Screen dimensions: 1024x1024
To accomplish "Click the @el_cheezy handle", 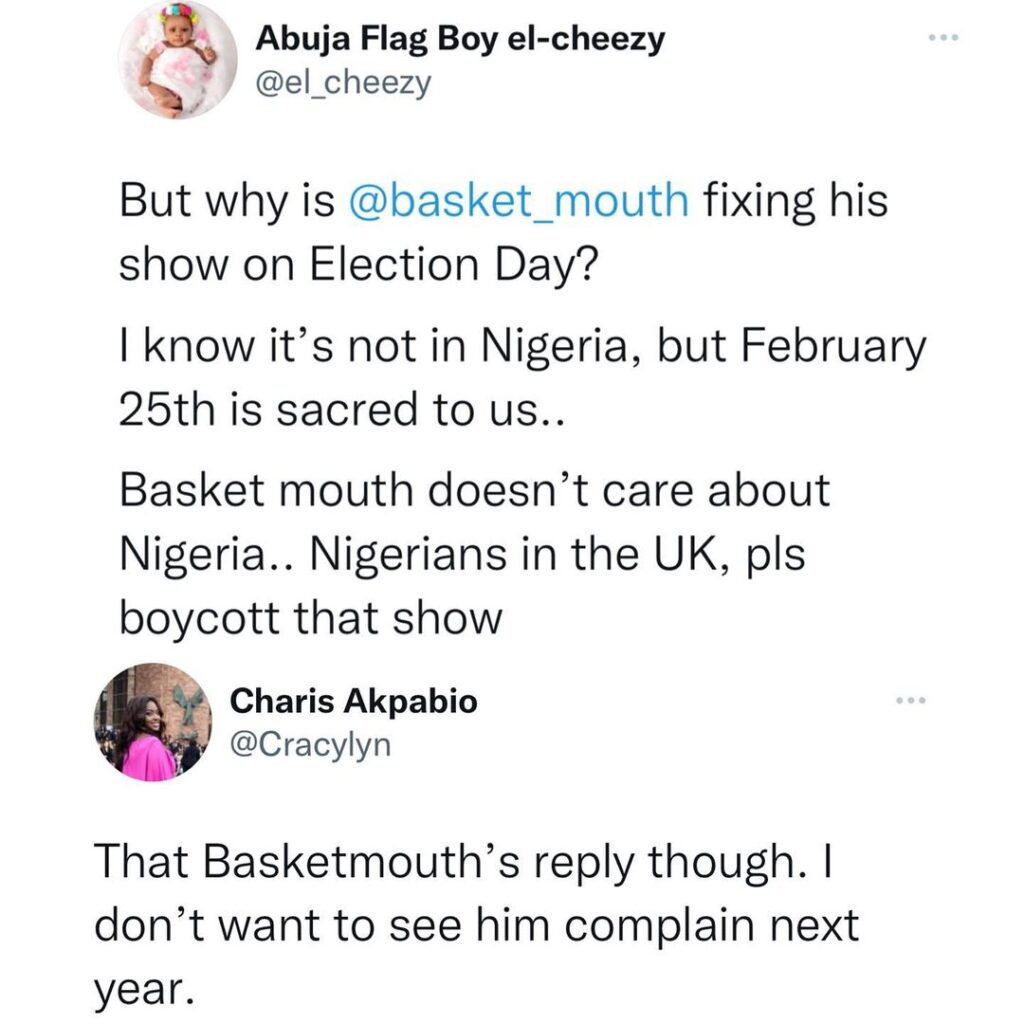I will tap(344, 83).
